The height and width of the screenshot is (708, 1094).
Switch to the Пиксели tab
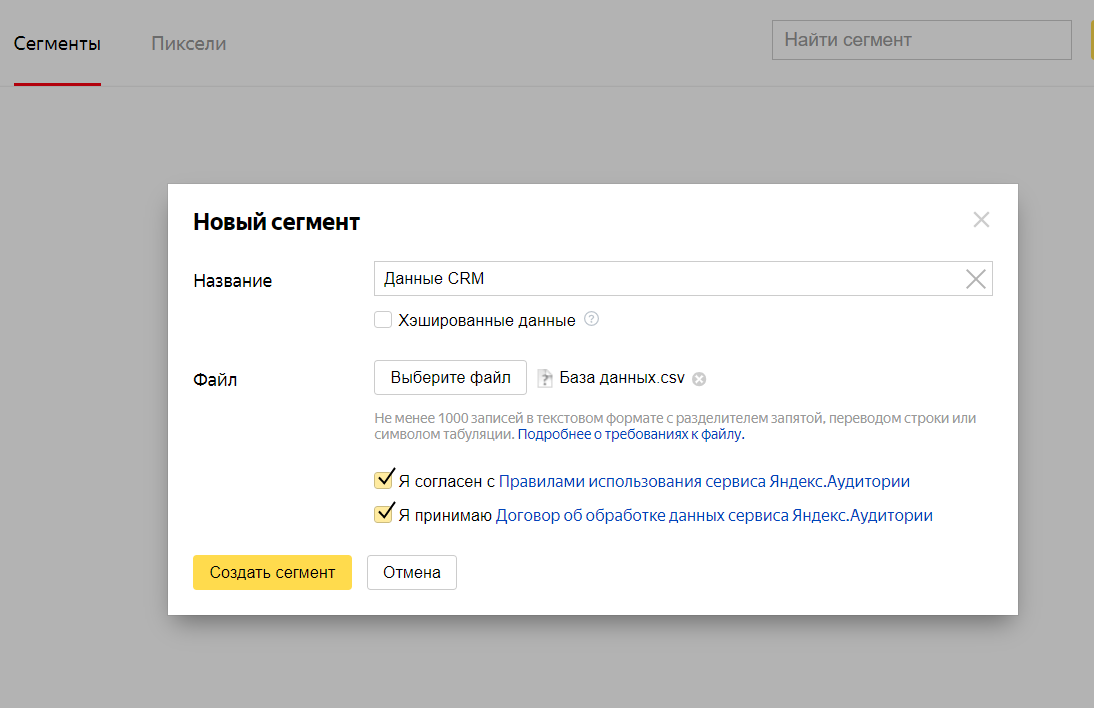pyautogui.click(x=188, y=44)
